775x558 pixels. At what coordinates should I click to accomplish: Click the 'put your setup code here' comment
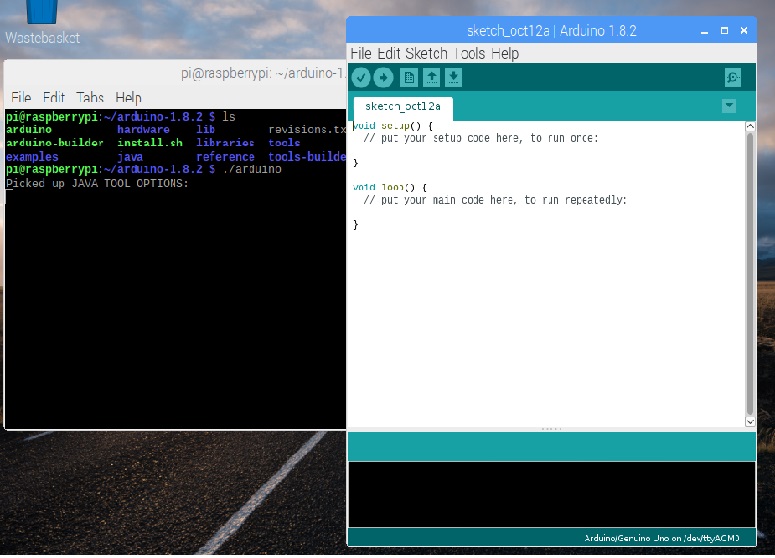coord(480,138)
